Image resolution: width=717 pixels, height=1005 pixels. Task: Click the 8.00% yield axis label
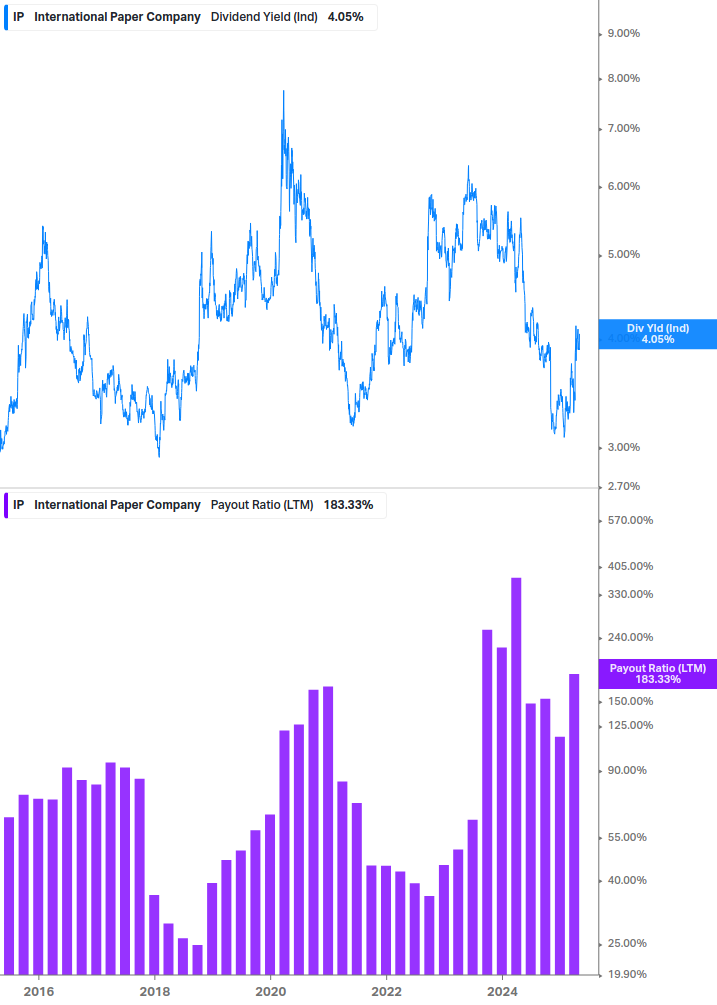tap(623, 78)
